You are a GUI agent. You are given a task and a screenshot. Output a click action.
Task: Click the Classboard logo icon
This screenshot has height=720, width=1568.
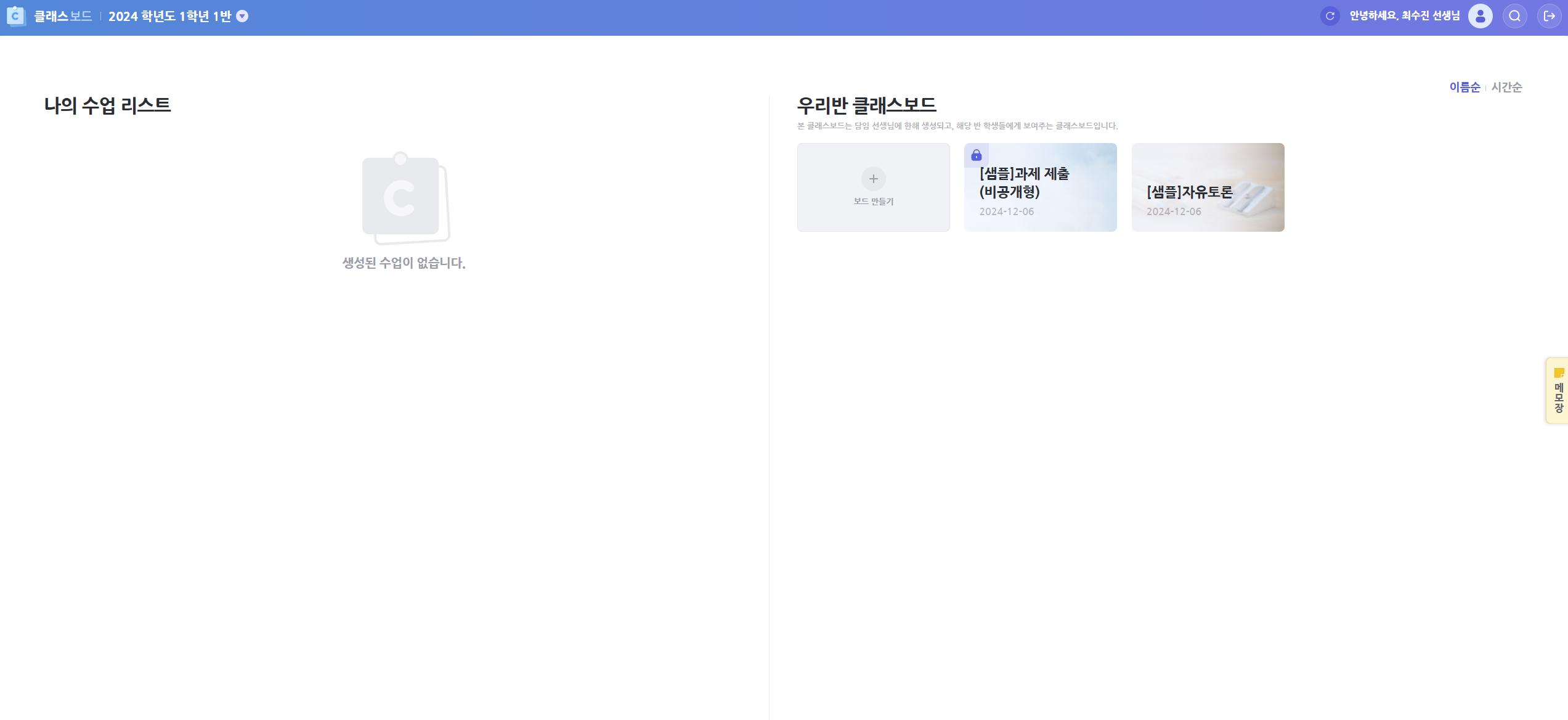click(x=16, y=16)
